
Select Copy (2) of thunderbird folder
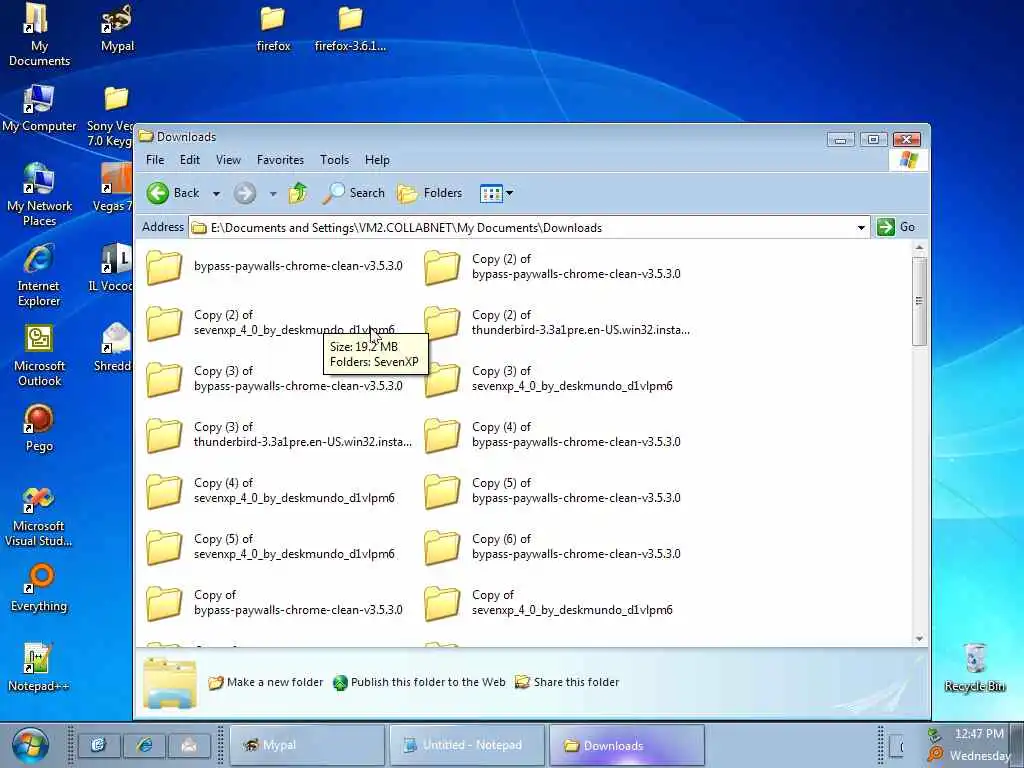557,323
